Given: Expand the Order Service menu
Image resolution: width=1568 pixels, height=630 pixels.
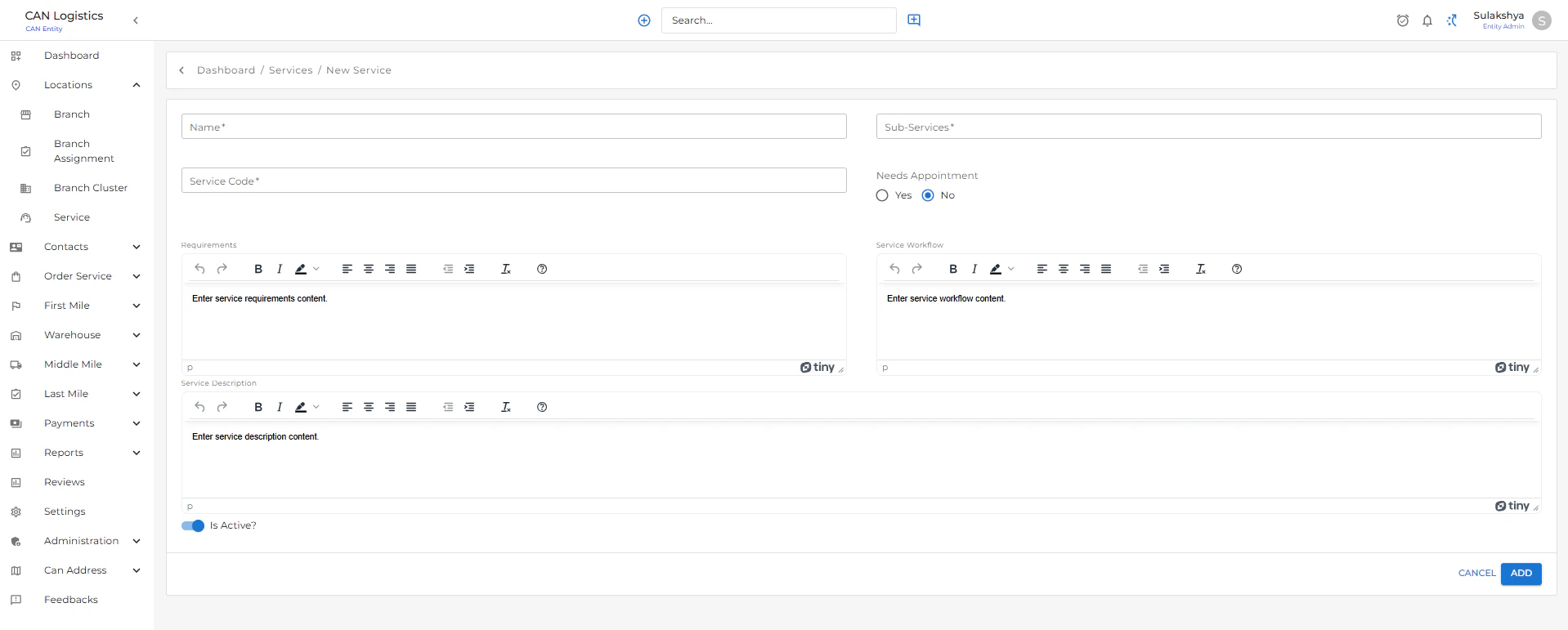Looking at the screenshot, I should pos(137,276).
